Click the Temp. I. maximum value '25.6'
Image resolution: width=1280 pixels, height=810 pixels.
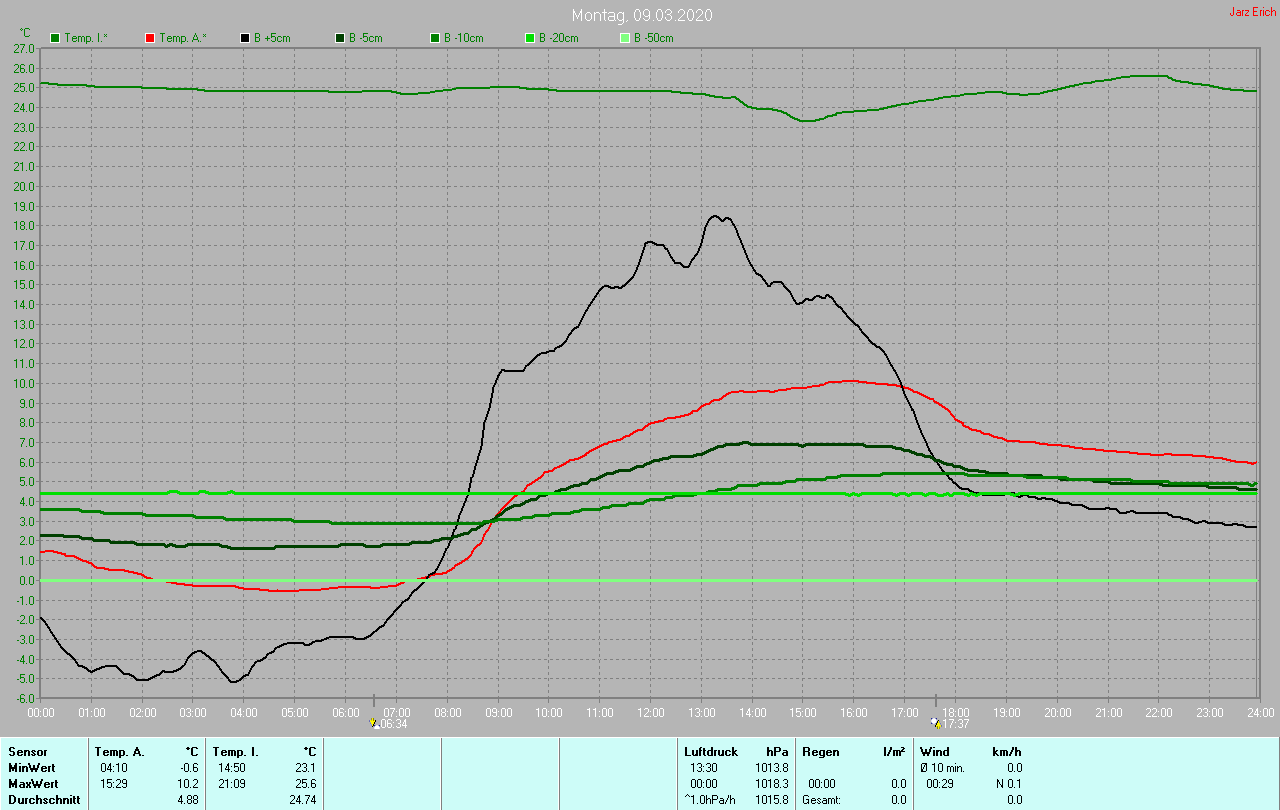click(305, 784)
